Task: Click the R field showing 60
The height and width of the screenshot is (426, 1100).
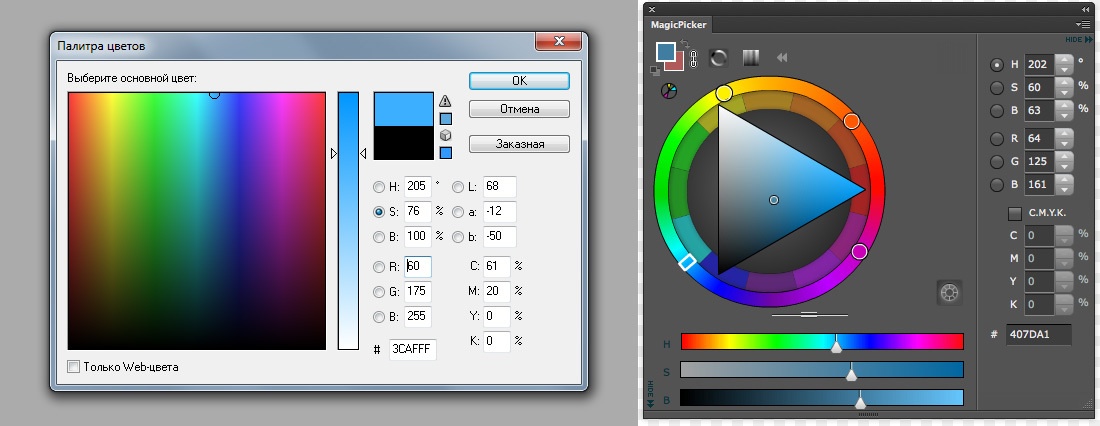Action: click(x=417, y=267)
